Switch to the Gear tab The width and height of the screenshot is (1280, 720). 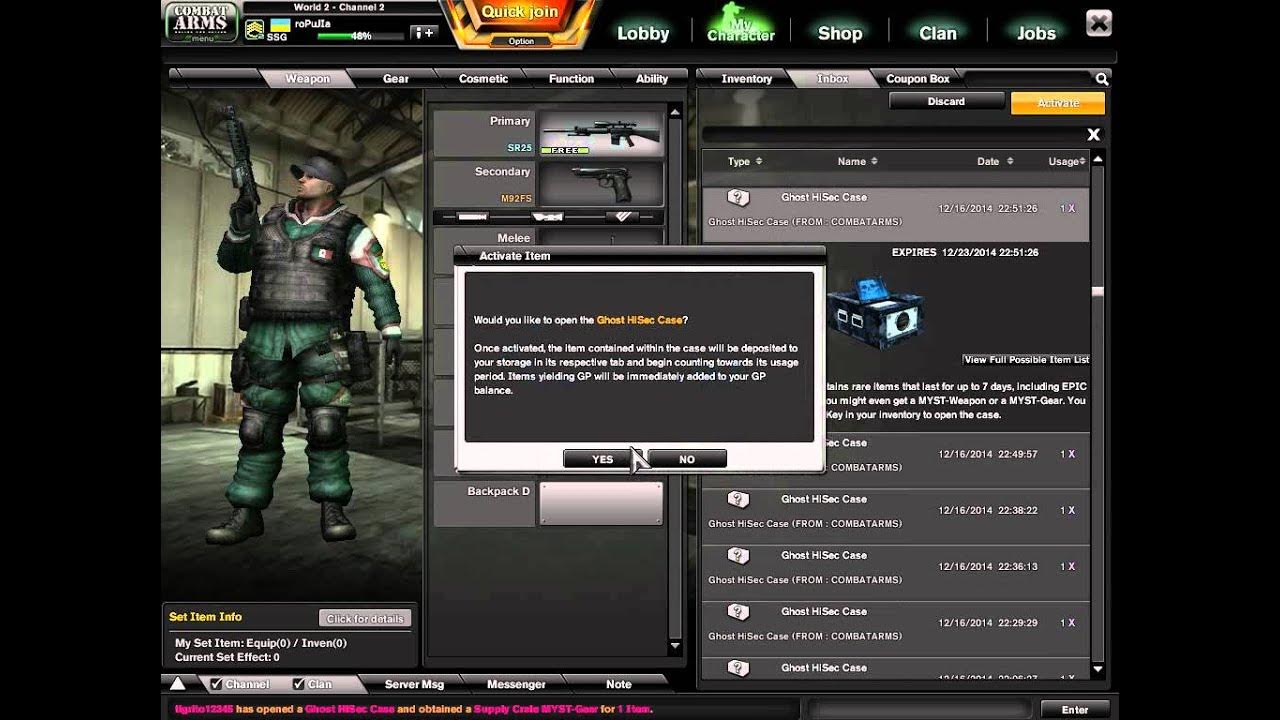[x=395, y=79]
